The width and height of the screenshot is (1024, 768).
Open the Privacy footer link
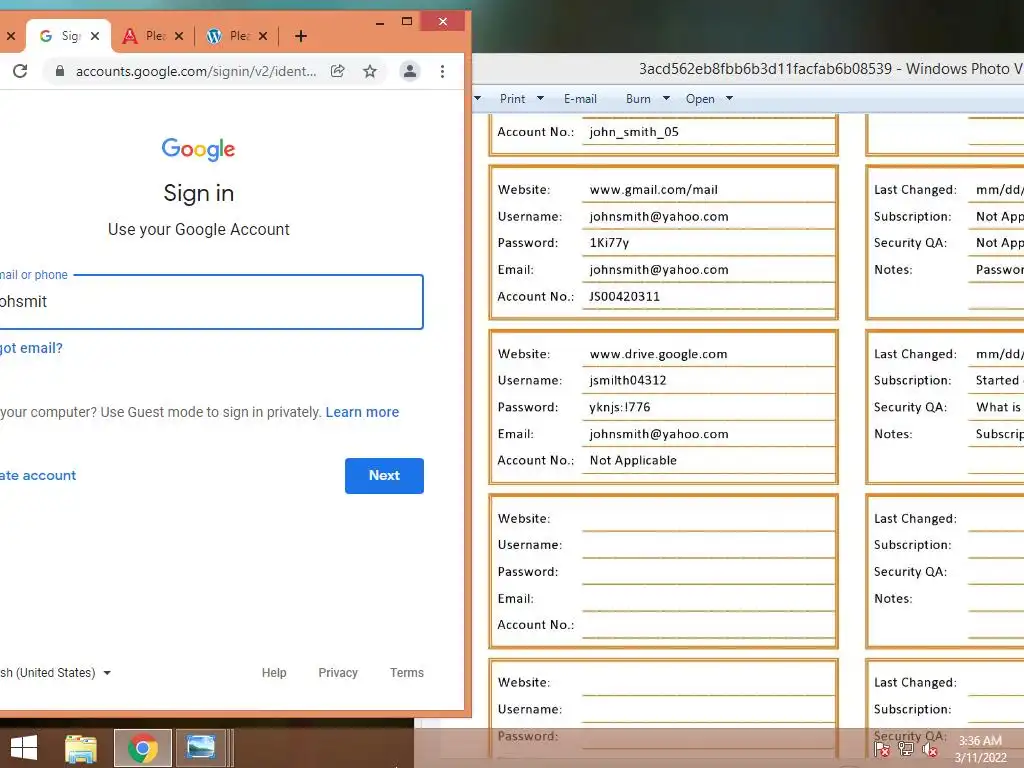click(x=338, y=673)
